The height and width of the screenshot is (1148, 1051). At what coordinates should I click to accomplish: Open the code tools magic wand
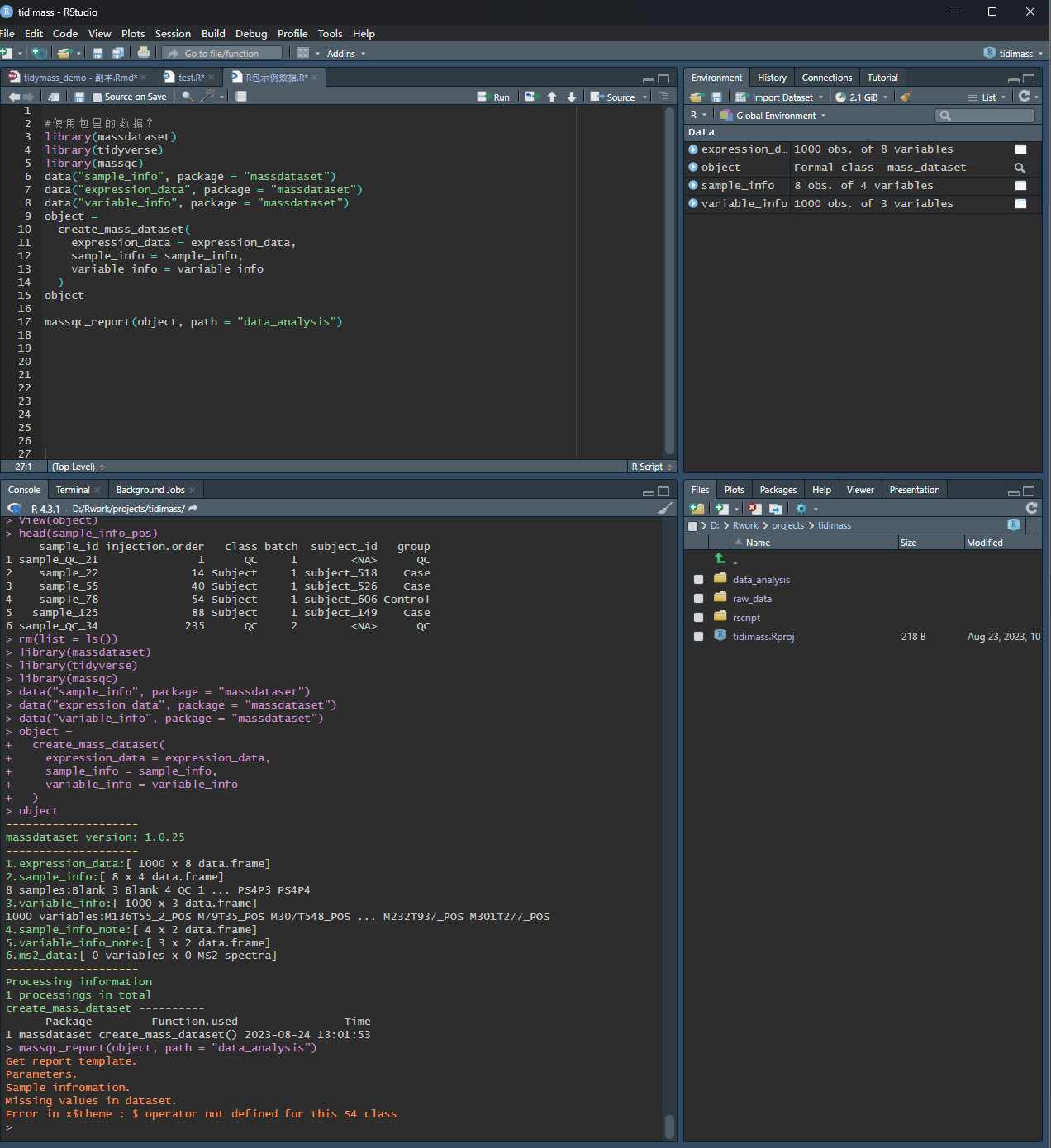coord(209,97)
